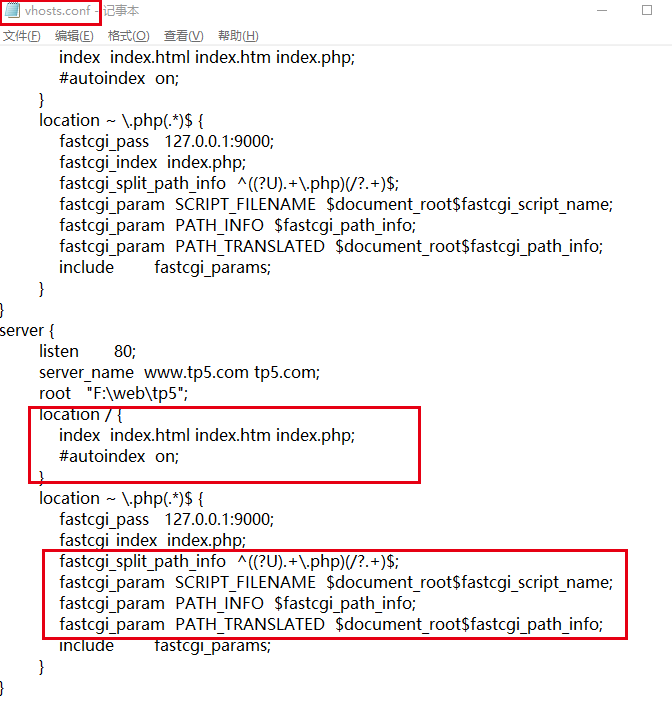Click second 'fastcgi_pass 127.0.0.1:9000;' line
The width and height of the screenshot is (672, 704).
167,519
